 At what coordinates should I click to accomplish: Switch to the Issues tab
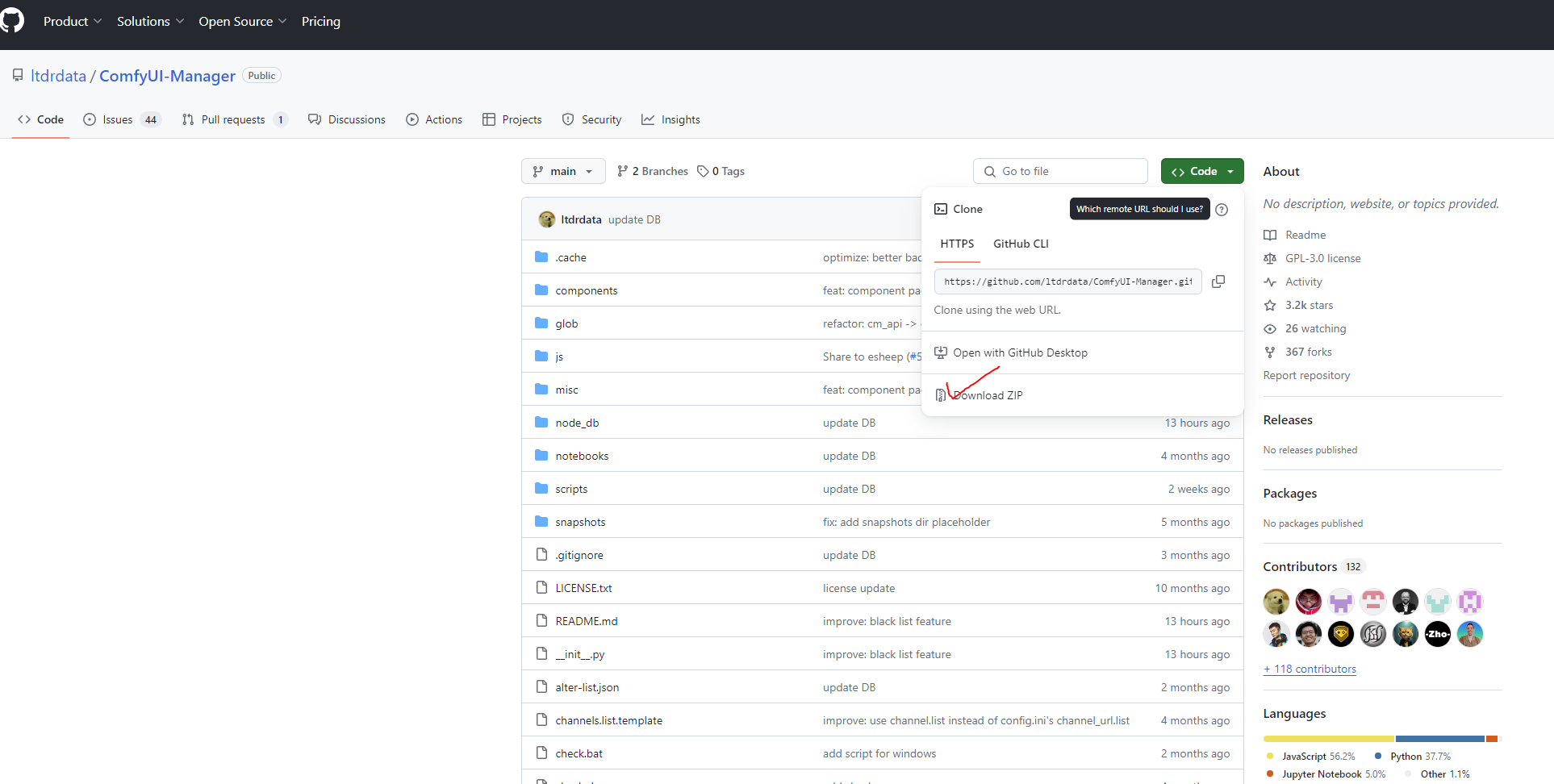[122, 119]
